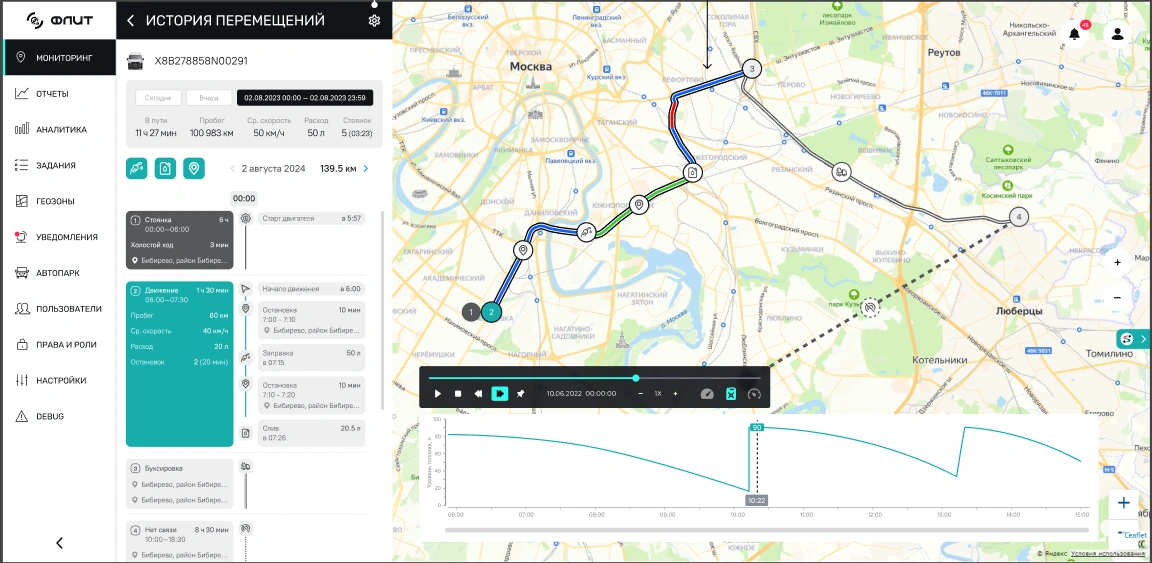Click the back arrow beside История перемещений
Image resolution: width=1152 pixels, height=563 pixels.
131,21
